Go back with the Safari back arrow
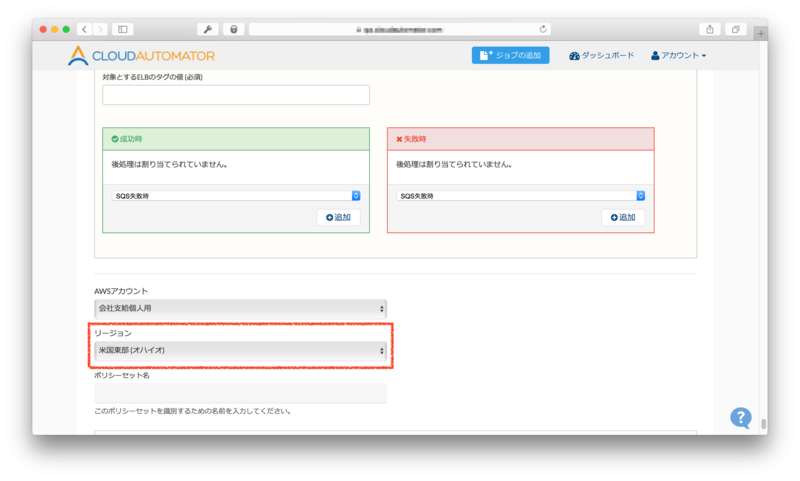 click(x=84, y=29)
